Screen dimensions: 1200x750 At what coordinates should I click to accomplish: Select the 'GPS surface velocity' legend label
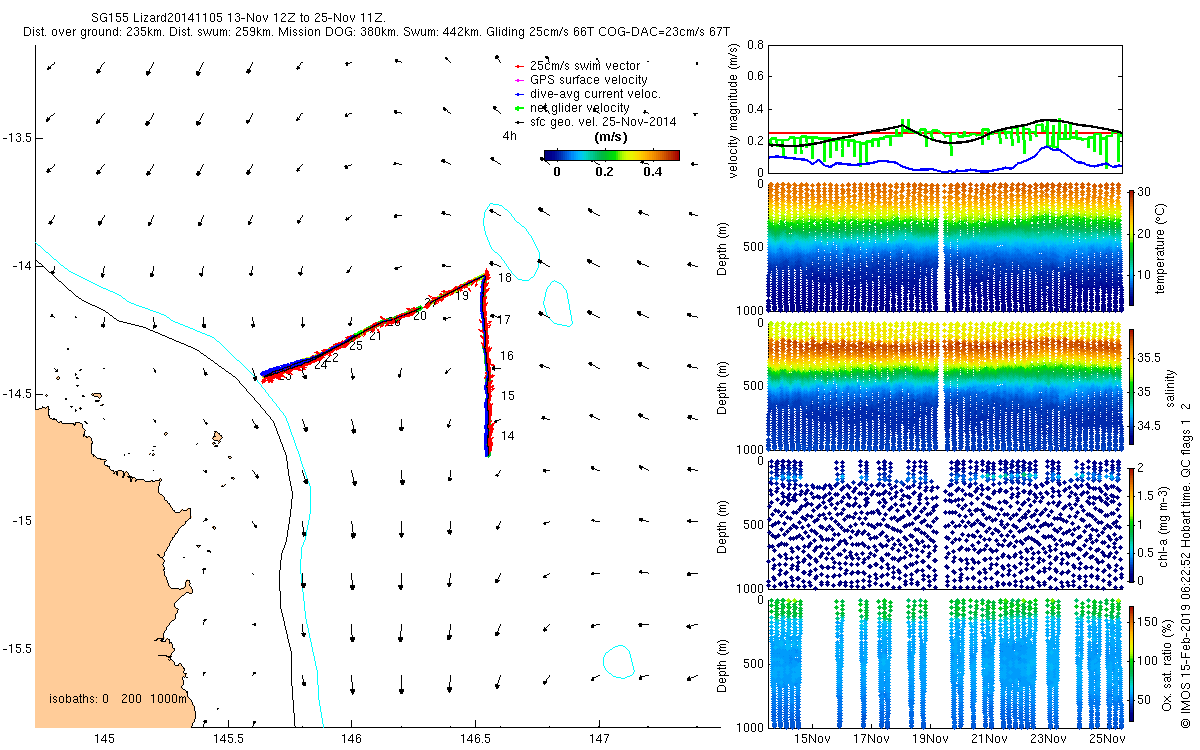589,80
